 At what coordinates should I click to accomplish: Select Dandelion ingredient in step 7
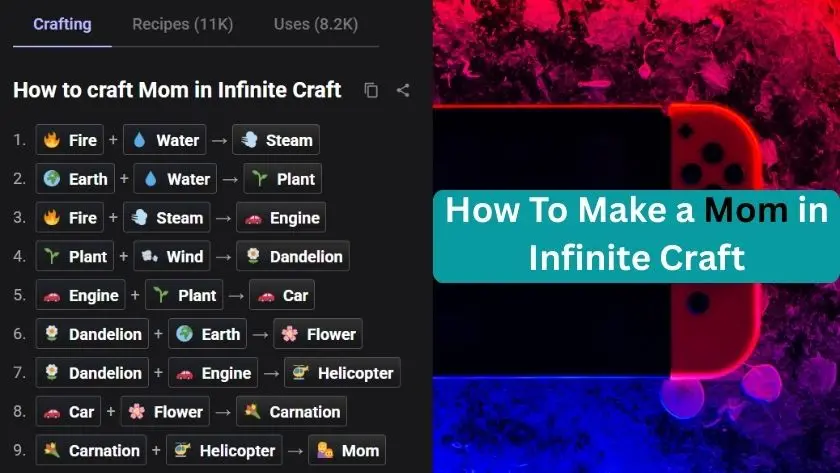[92, 373]
